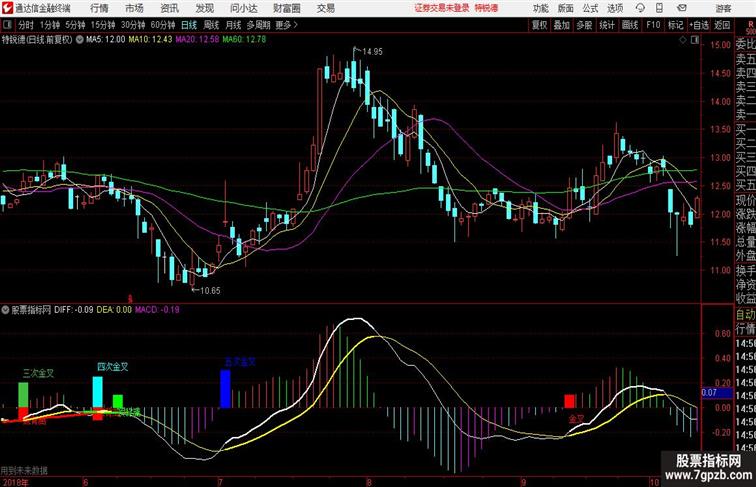
Task: Open the customer service headset icon
Action: click(640, 8)
